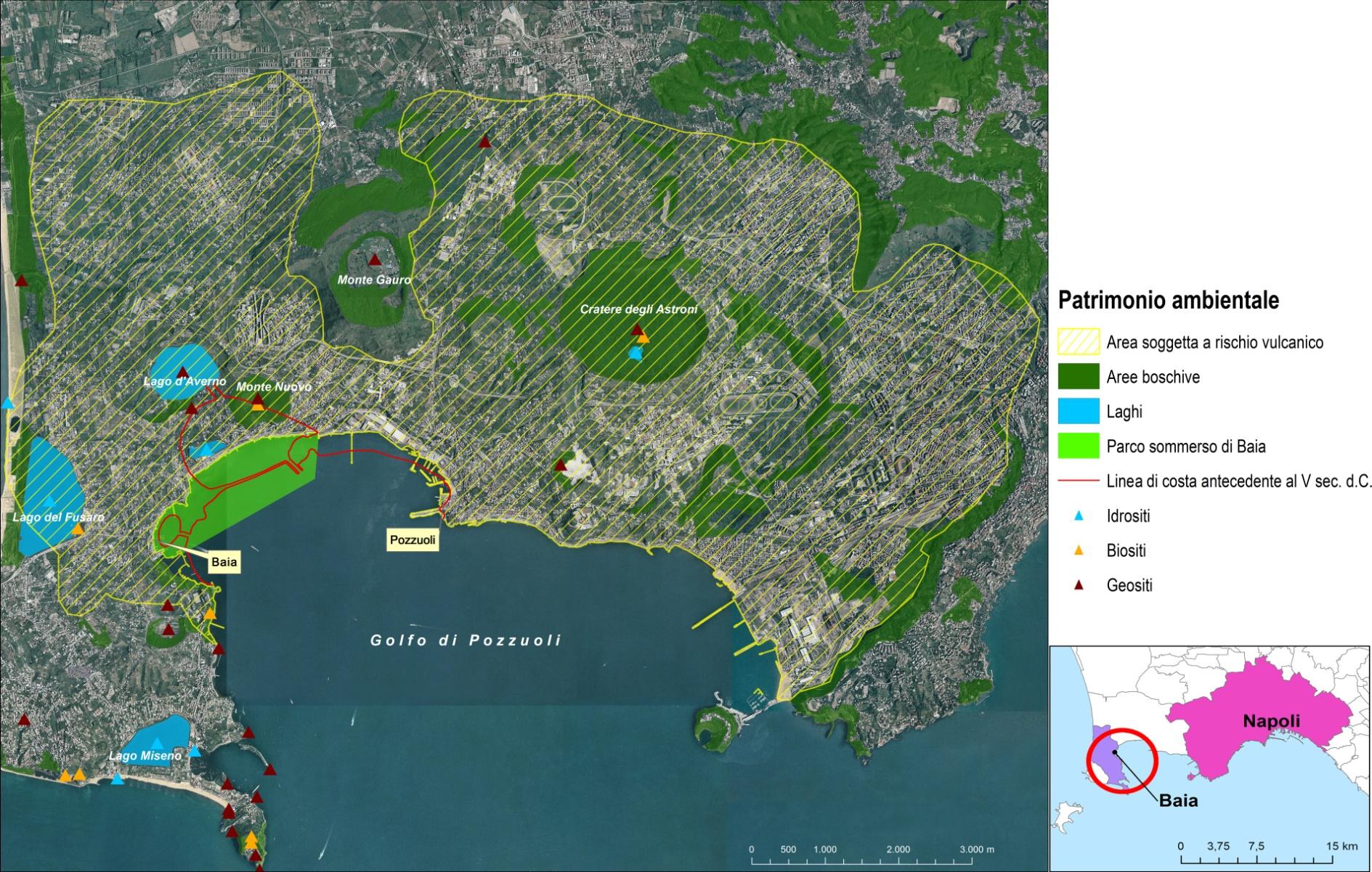The image size is (1372, 872).
Task: Click the Monte Nuovo label
Action: 274,387
